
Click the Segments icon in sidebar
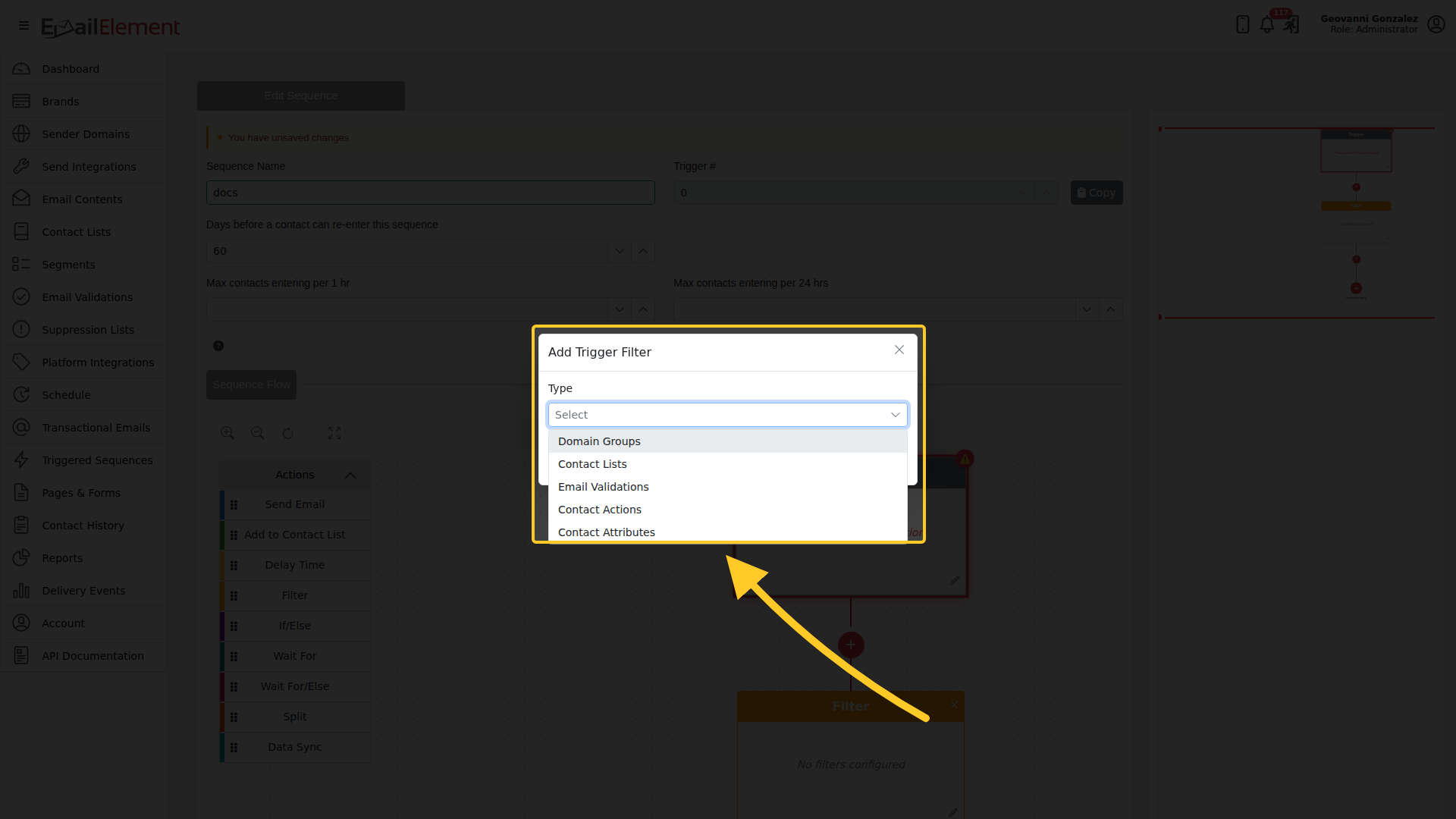(x=21, y=265)
